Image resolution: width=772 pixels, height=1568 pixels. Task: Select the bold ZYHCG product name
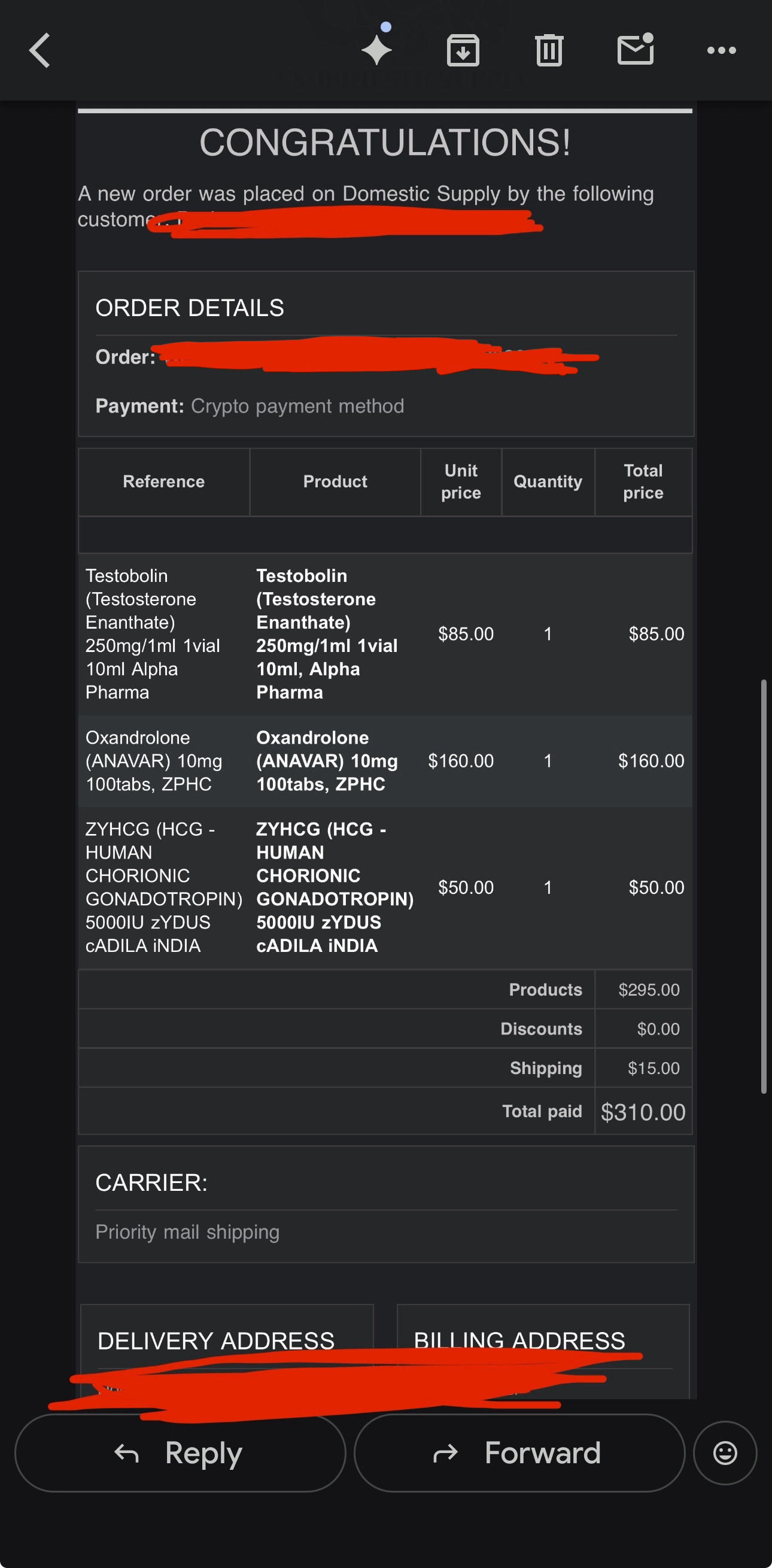tap(335, 887)
